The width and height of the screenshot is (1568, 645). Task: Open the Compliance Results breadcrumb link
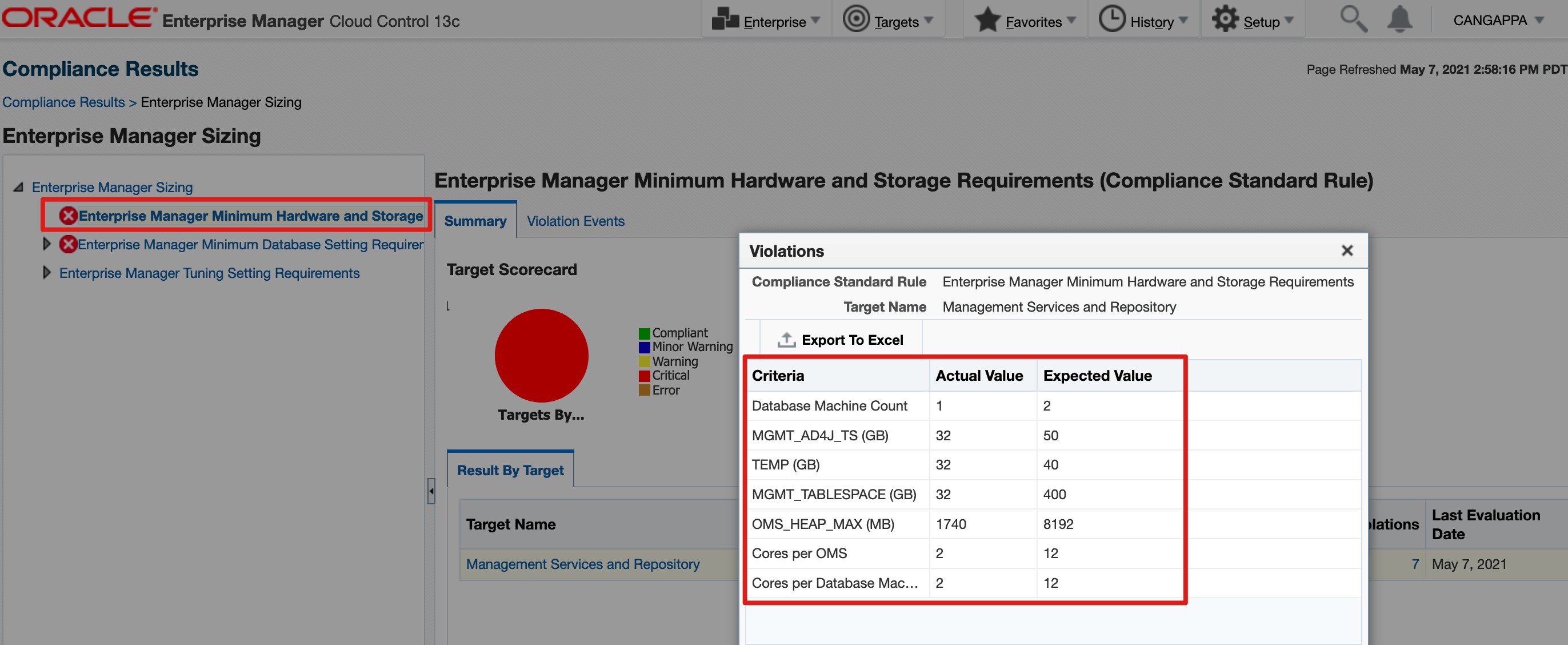63,102
